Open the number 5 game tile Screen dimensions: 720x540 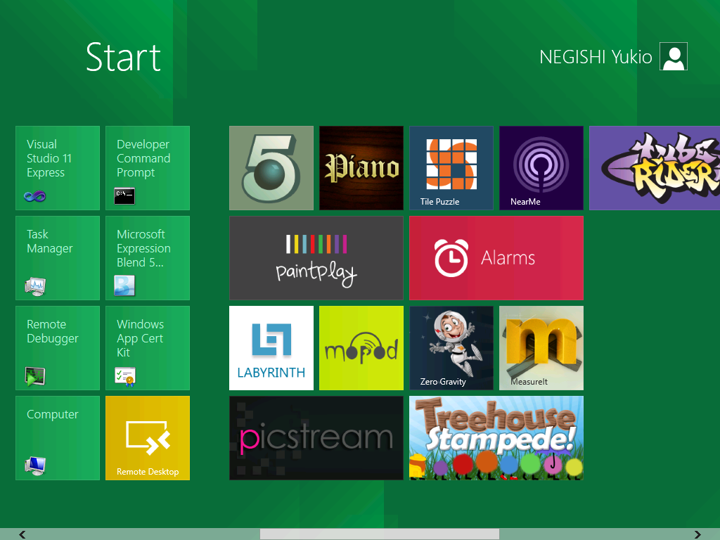(x=271, y=168)
